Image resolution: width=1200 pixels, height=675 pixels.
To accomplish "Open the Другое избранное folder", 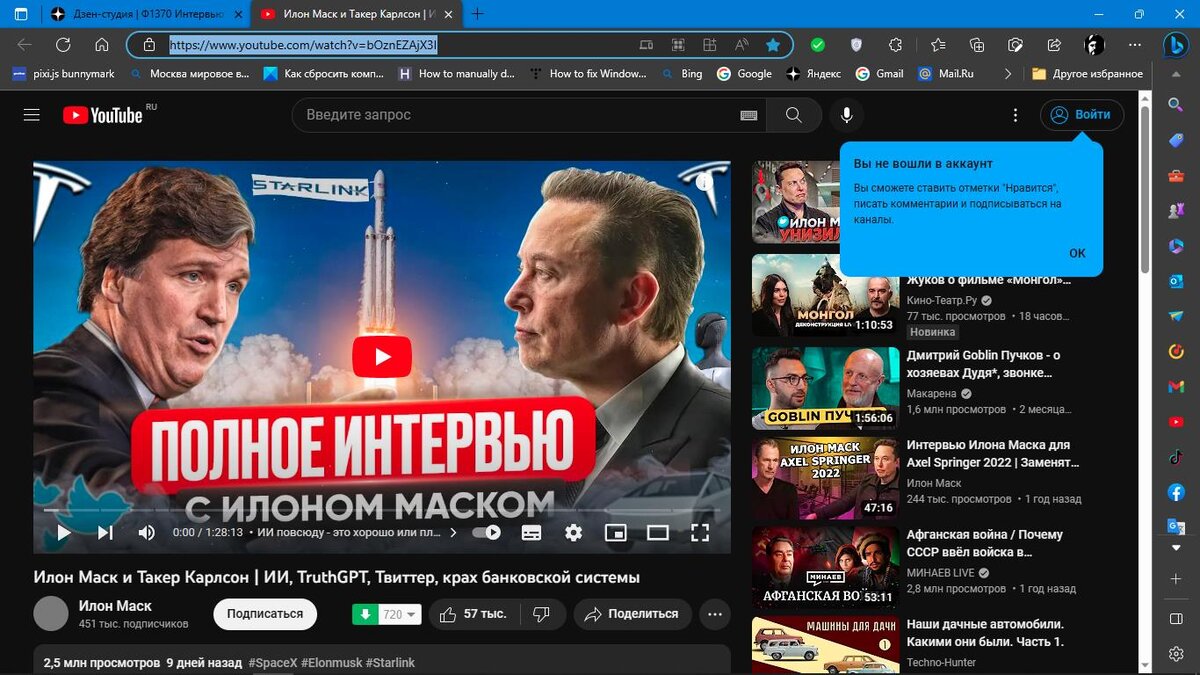I will (1087, 74).
